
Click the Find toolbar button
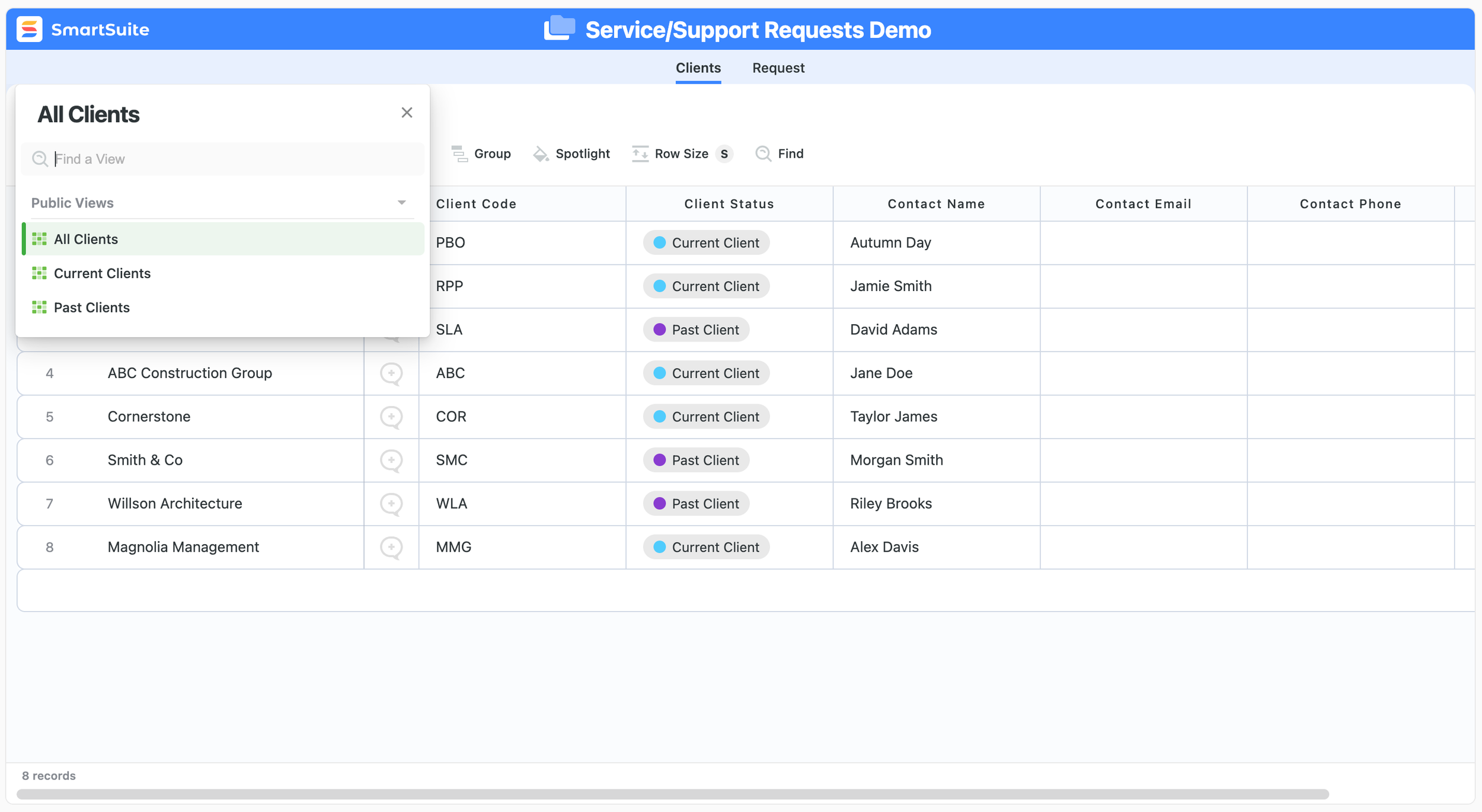pyautogui.click(x=780, y=154)
